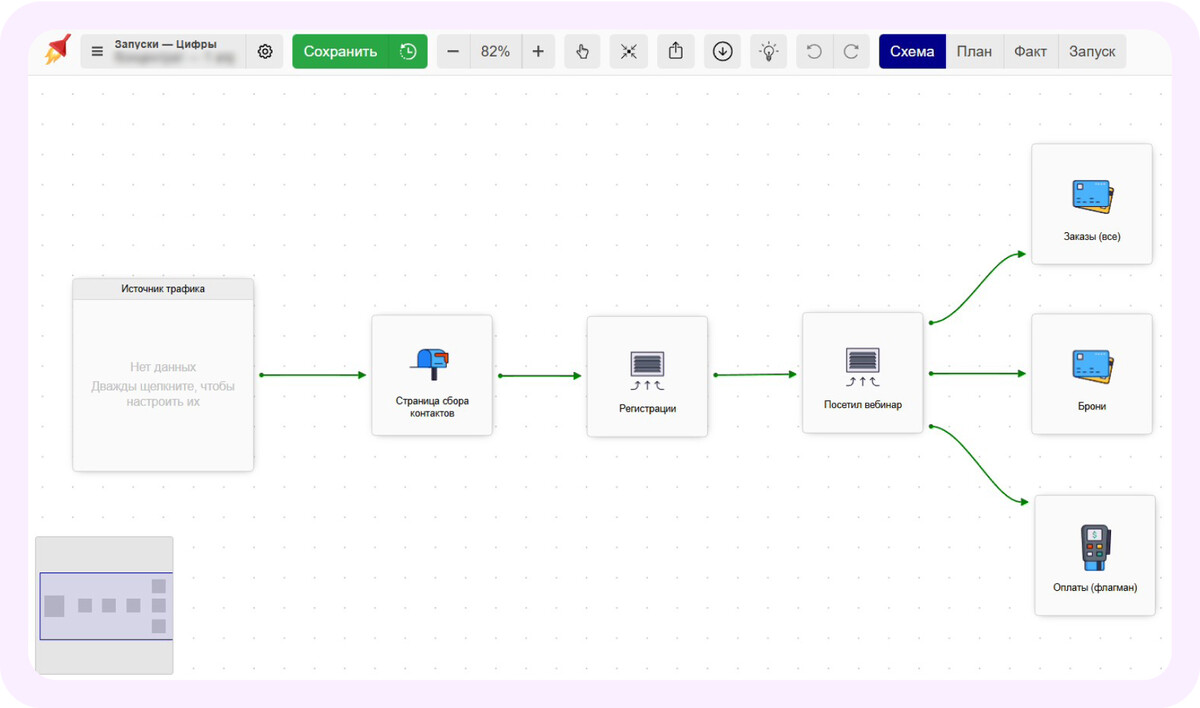Click the Регистрации label

tap(647, 409)
